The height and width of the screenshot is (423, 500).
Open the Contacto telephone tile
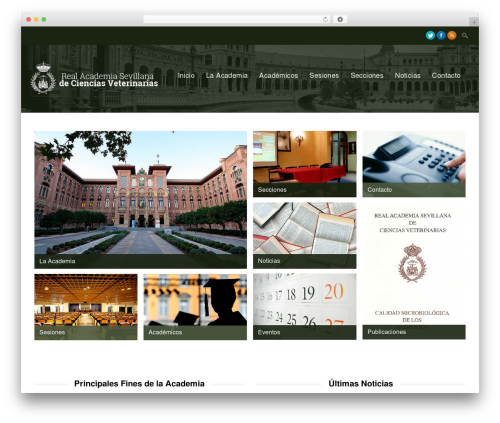(x=414, y=164)
